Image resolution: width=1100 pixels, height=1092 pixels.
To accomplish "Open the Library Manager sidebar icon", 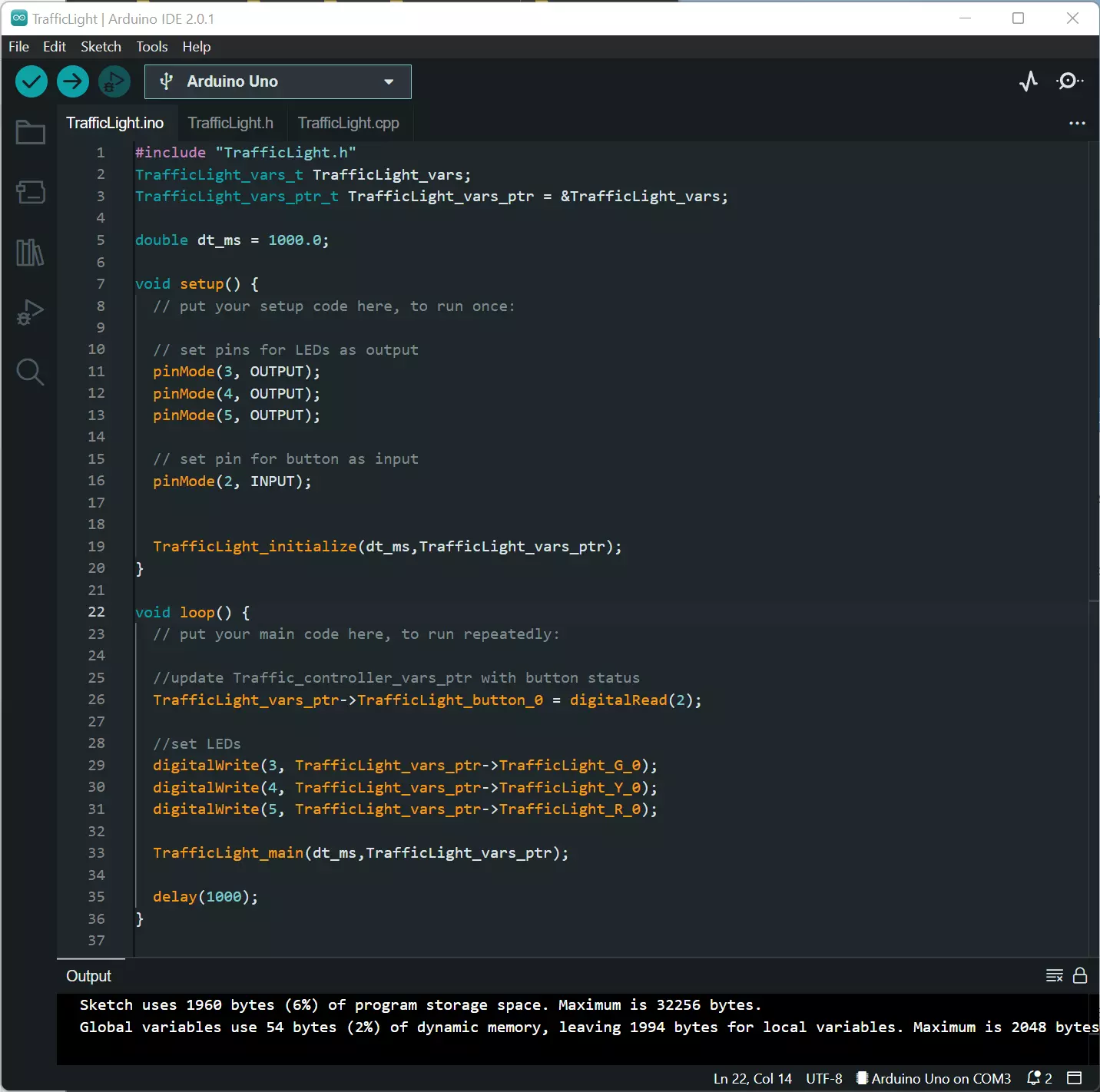I will pos(29,252).
